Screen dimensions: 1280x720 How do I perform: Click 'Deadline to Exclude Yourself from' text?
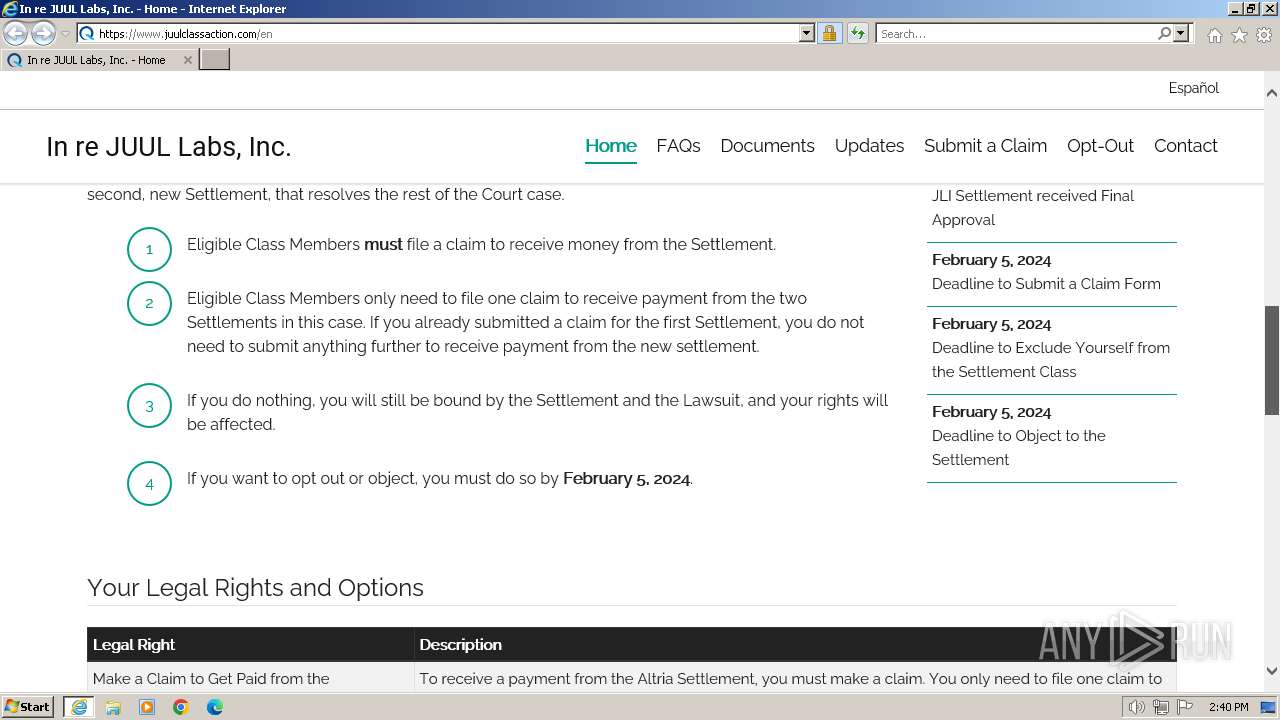[1051, 348]
